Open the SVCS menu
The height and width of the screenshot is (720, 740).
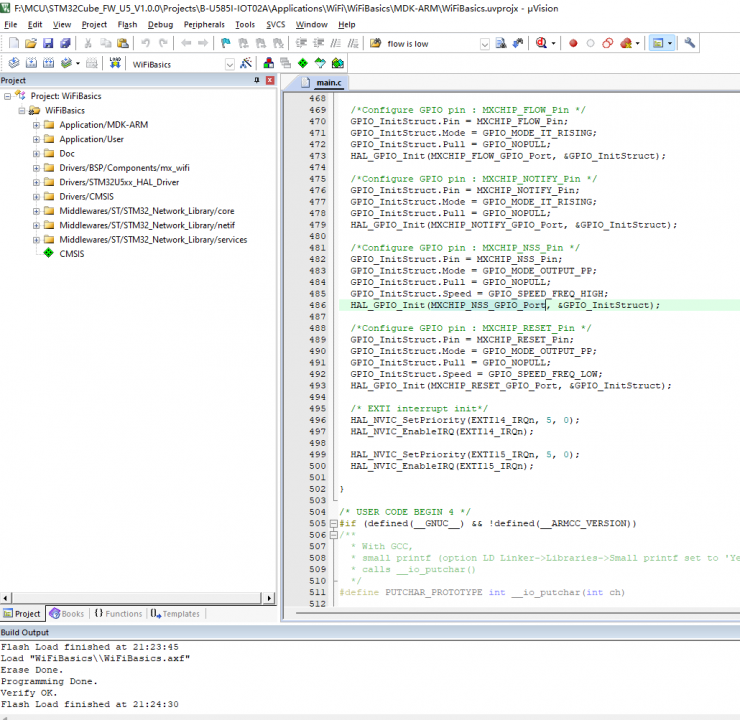point(276,25)
